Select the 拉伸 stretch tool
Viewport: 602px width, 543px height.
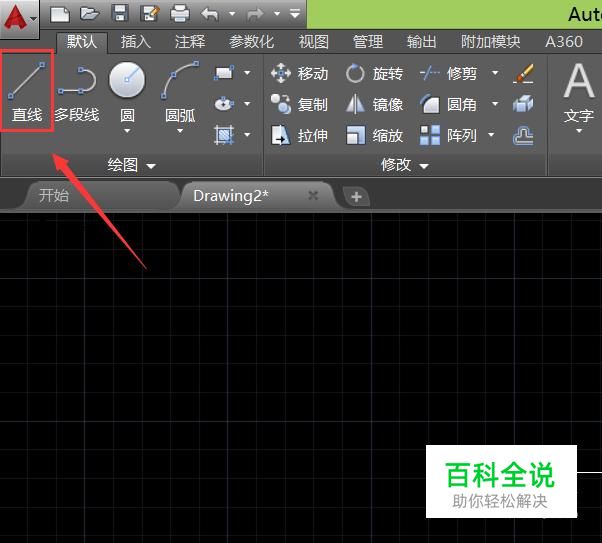point(299,135)
